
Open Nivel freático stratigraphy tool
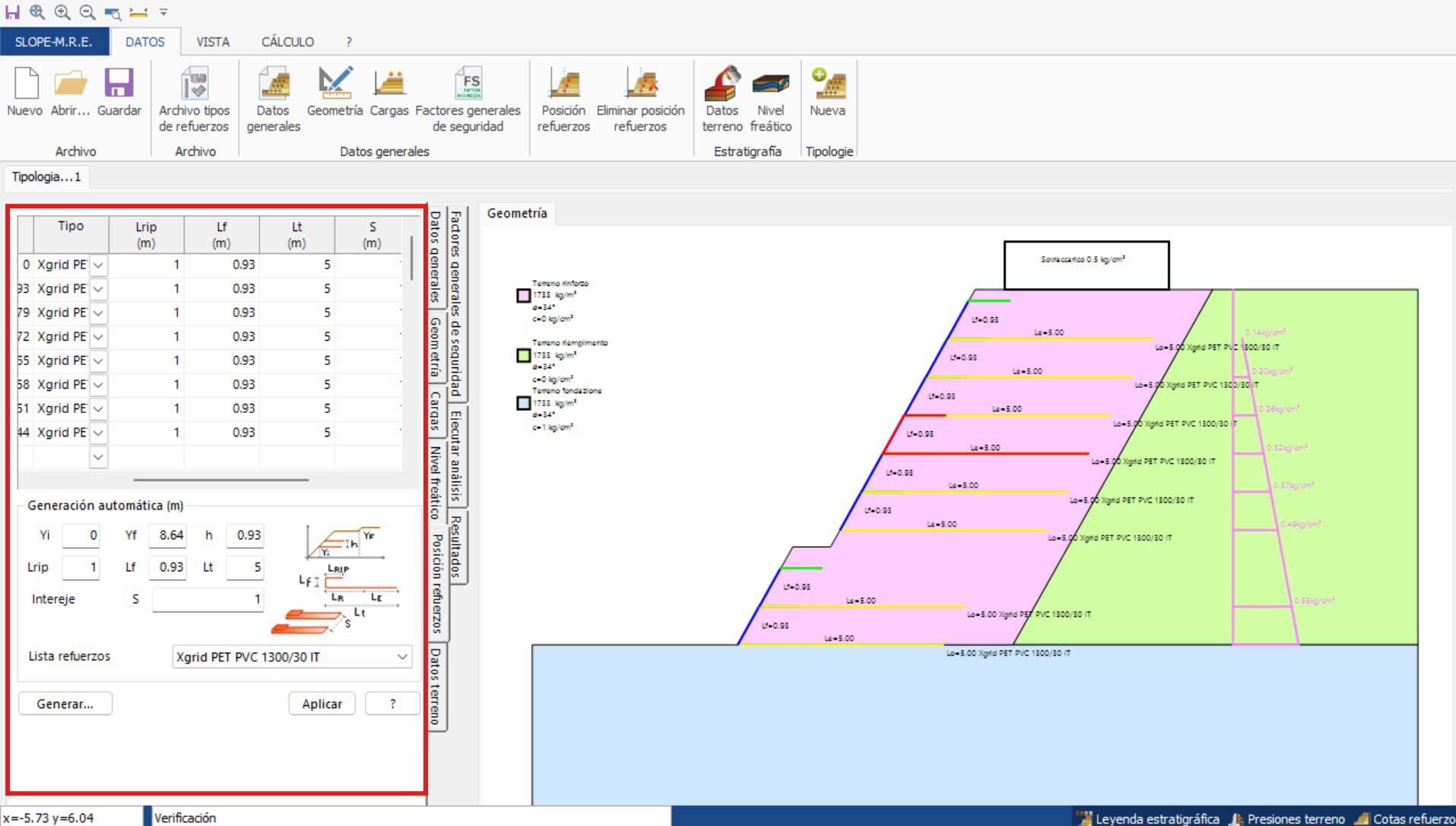[770, 85]
